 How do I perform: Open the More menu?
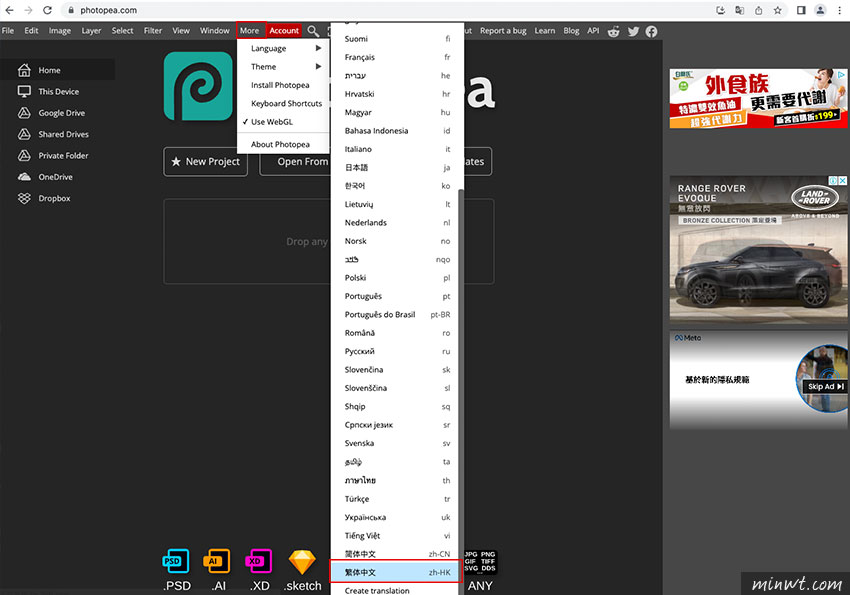[x=250, y=31]
